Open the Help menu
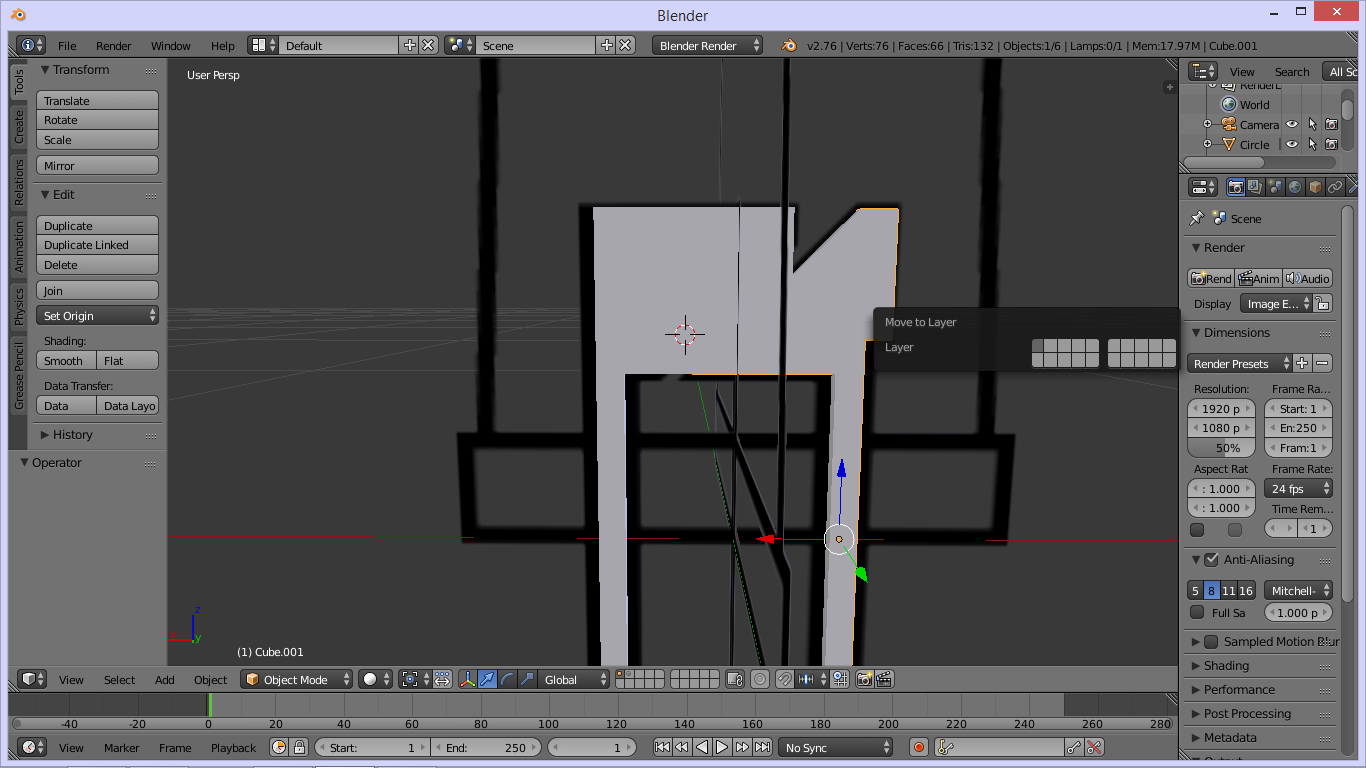The image size is (1366, 768). click(223, 46)
